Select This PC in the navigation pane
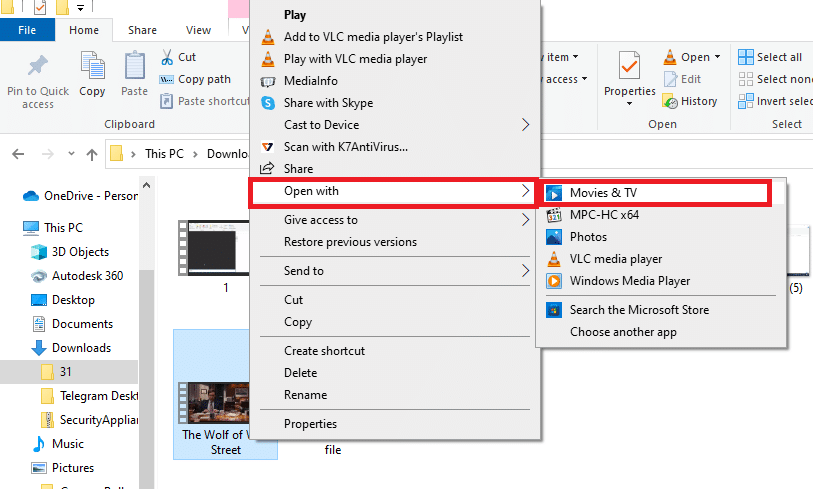 52,228
